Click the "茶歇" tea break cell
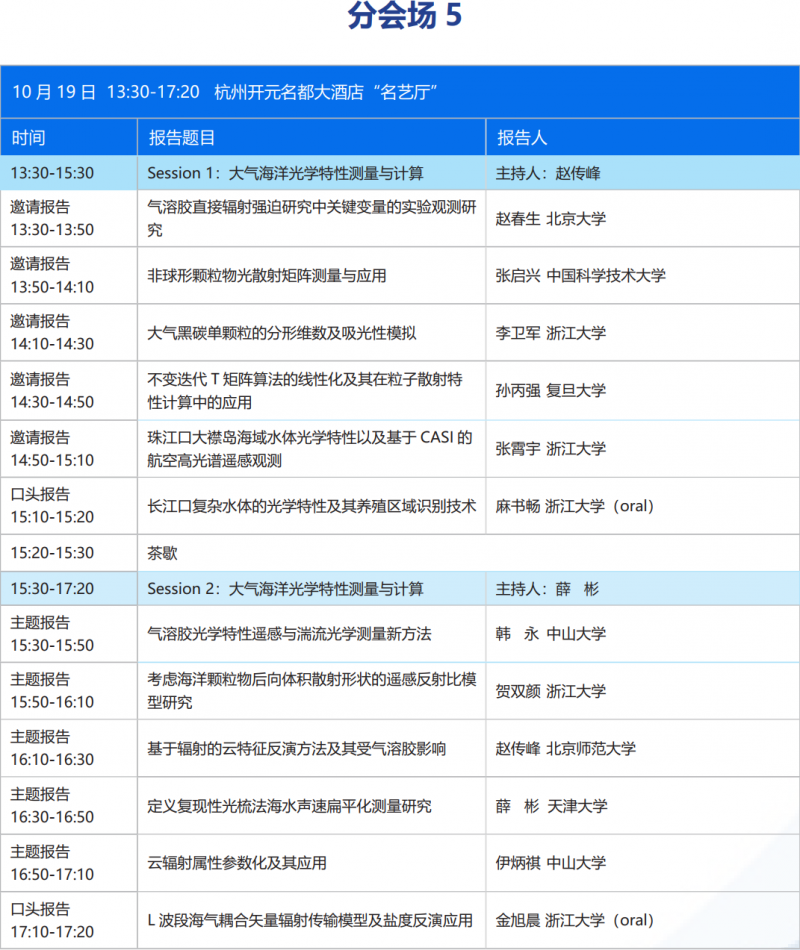Image resolution: width=800 pixels, height=950 pixels. (162, 552)
